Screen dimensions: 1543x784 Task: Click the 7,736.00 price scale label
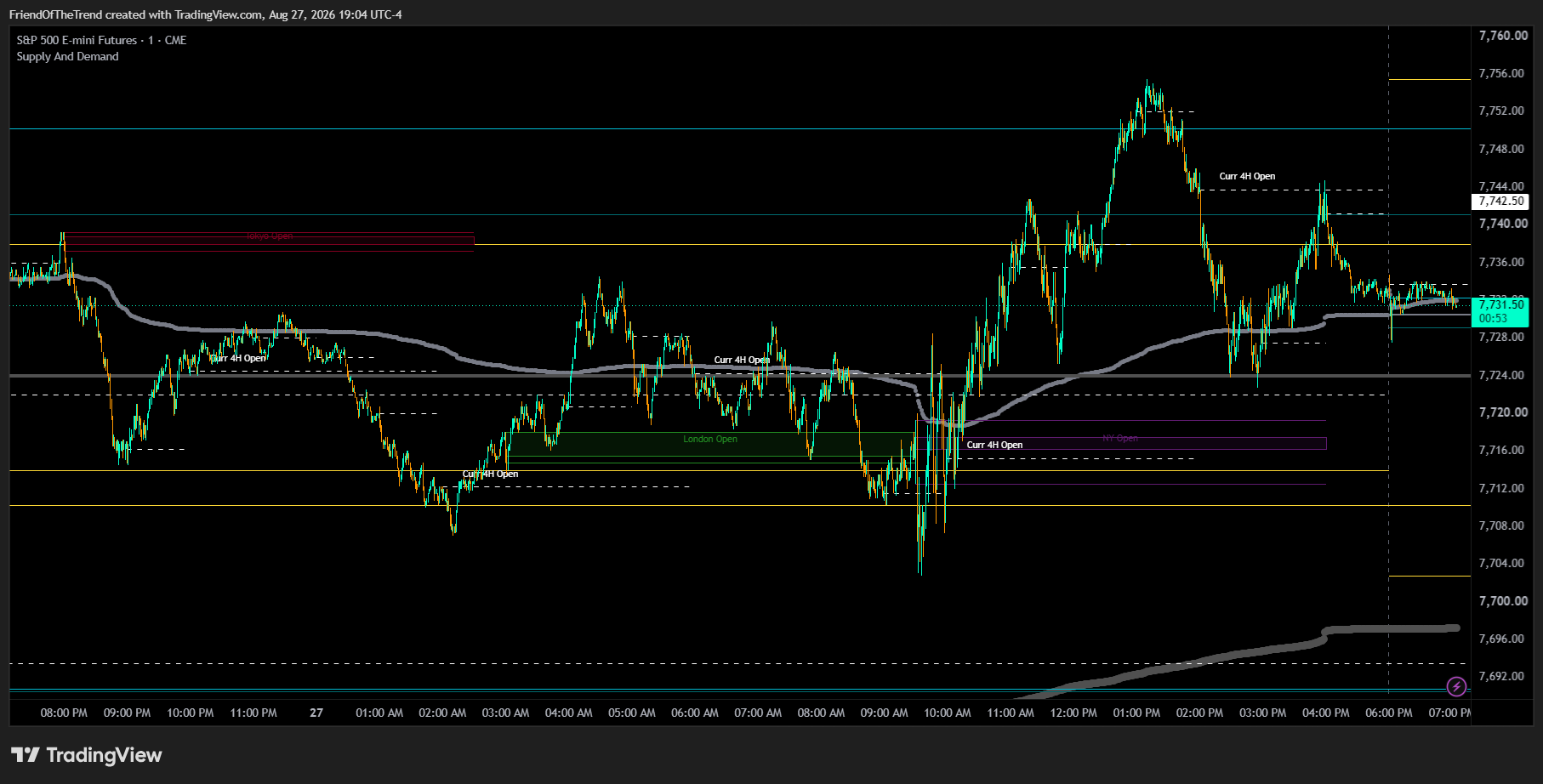pos(1501,262)
